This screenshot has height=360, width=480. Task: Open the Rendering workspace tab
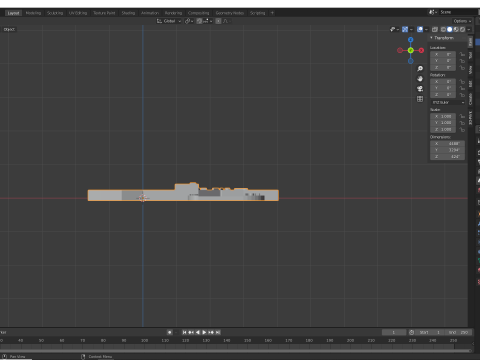pos(173,13)
